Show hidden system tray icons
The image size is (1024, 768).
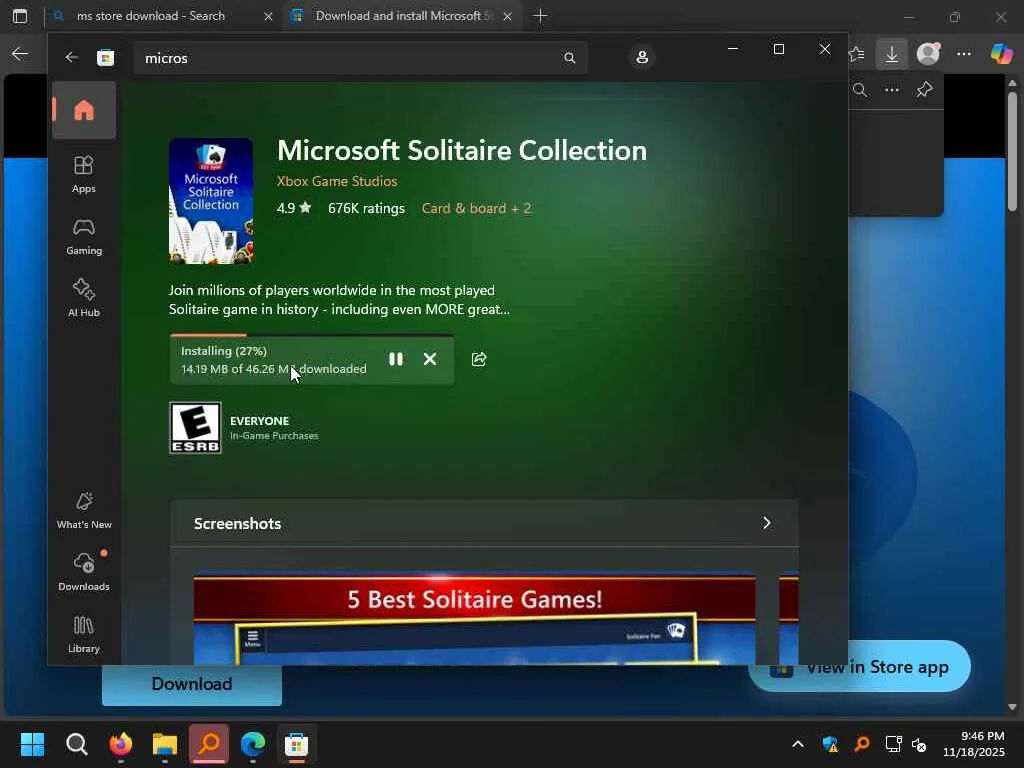click(x=798, y=744)
